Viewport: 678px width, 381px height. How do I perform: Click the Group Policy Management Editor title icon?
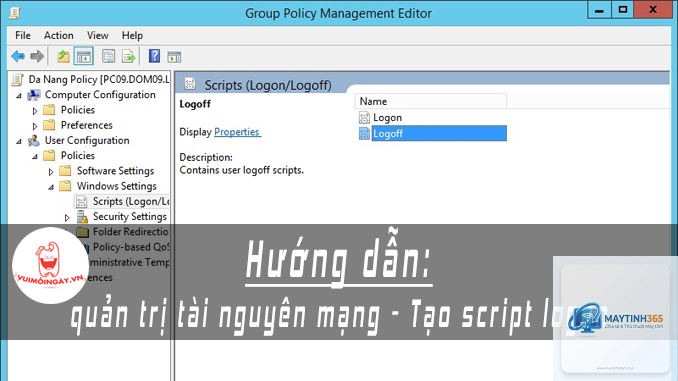click(15, 13)
